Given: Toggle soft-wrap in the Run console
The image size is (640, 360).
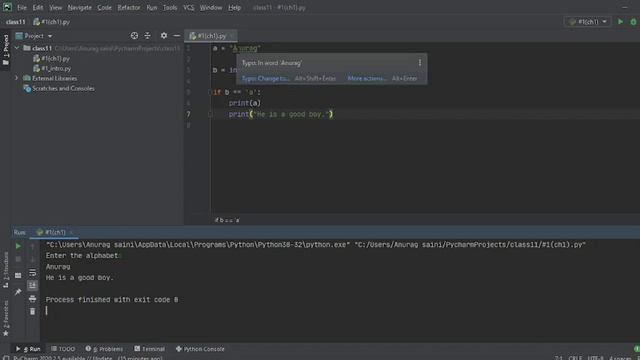Looking at the screenshot, I should point(32,273).
